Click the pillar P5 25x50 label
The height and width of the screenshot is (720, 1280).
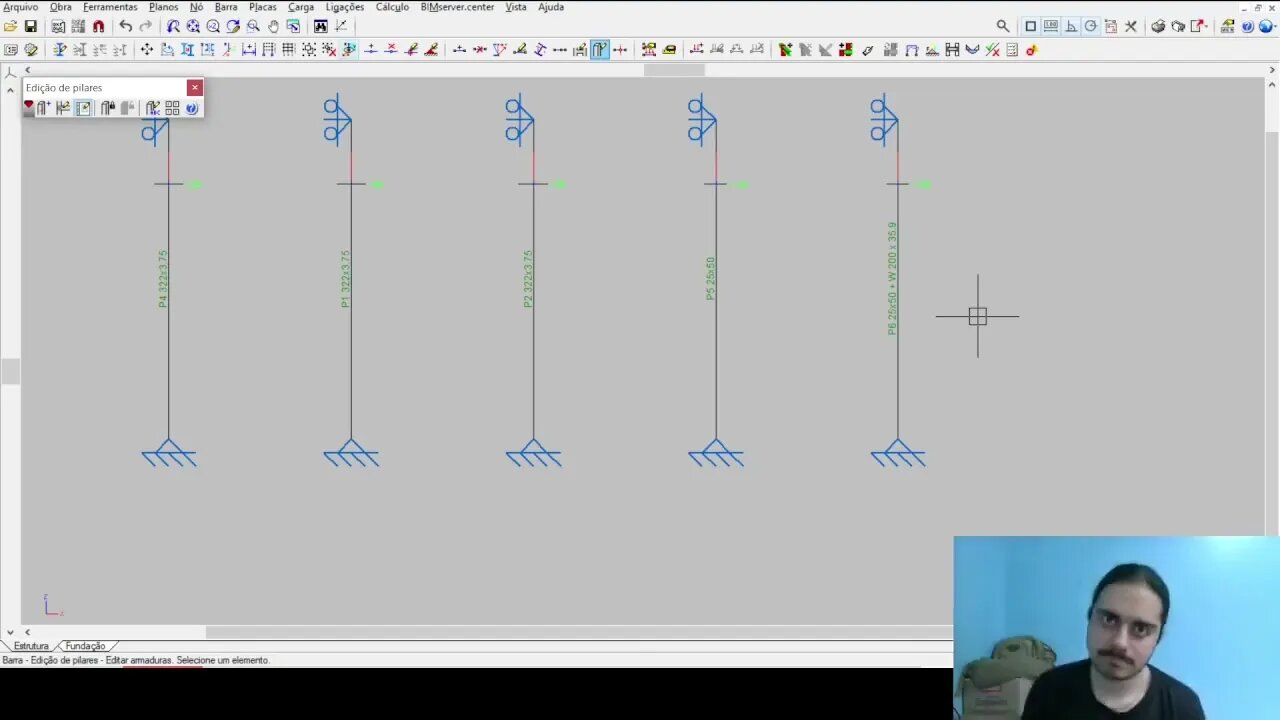(x=711, y=279)
